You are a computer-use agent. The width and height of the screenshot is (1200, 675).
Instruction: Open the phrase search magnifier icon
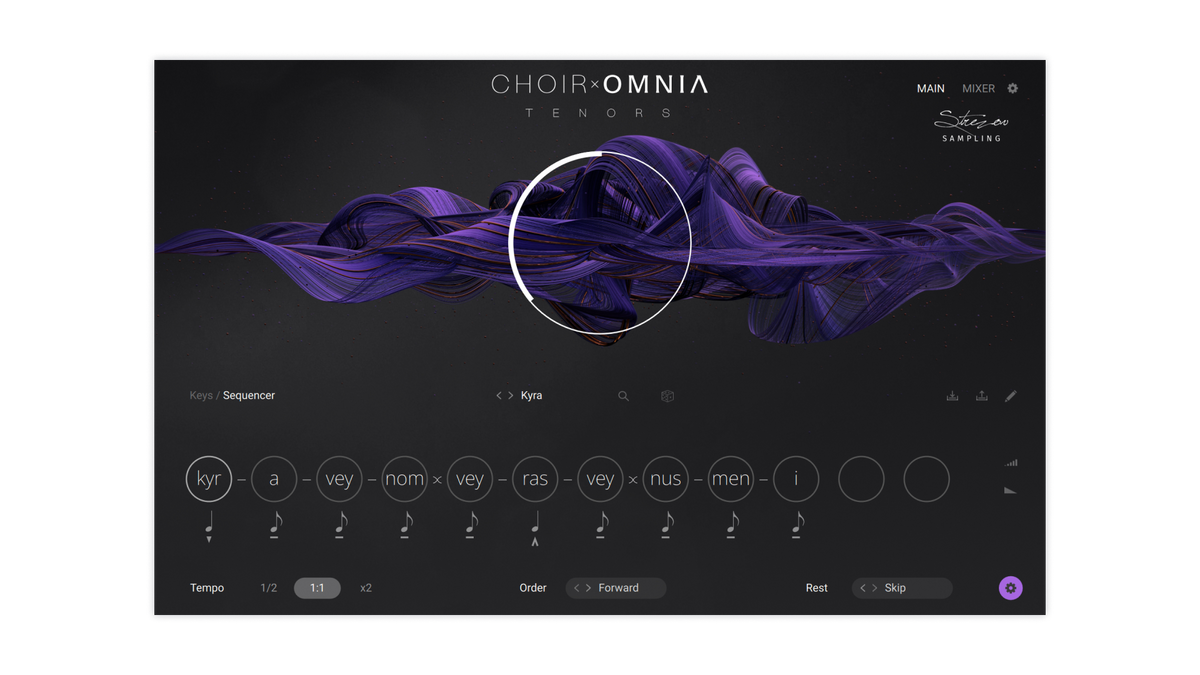(x=623, y=396)
